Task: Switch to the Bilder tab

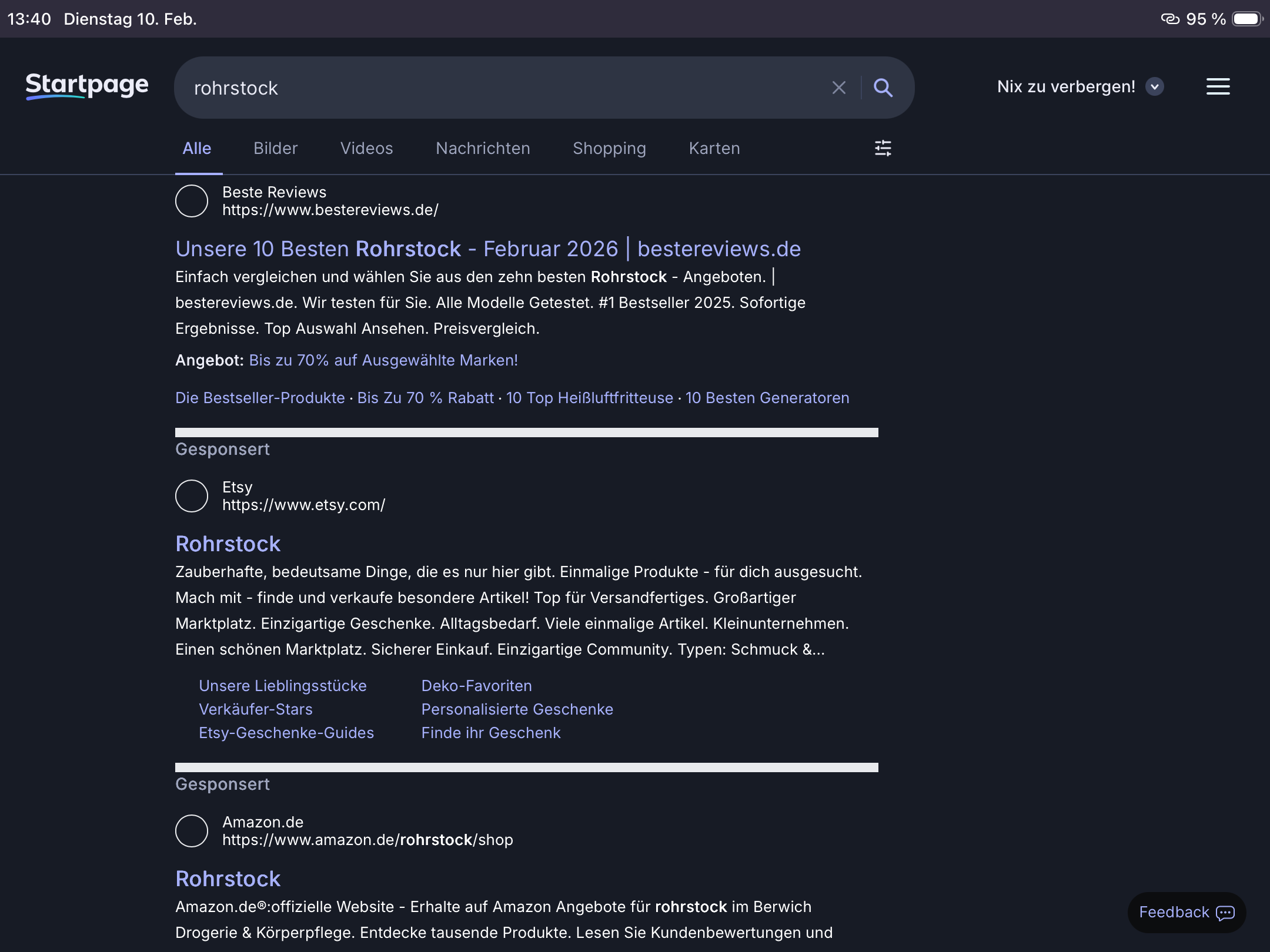Action: coord(275,149)
